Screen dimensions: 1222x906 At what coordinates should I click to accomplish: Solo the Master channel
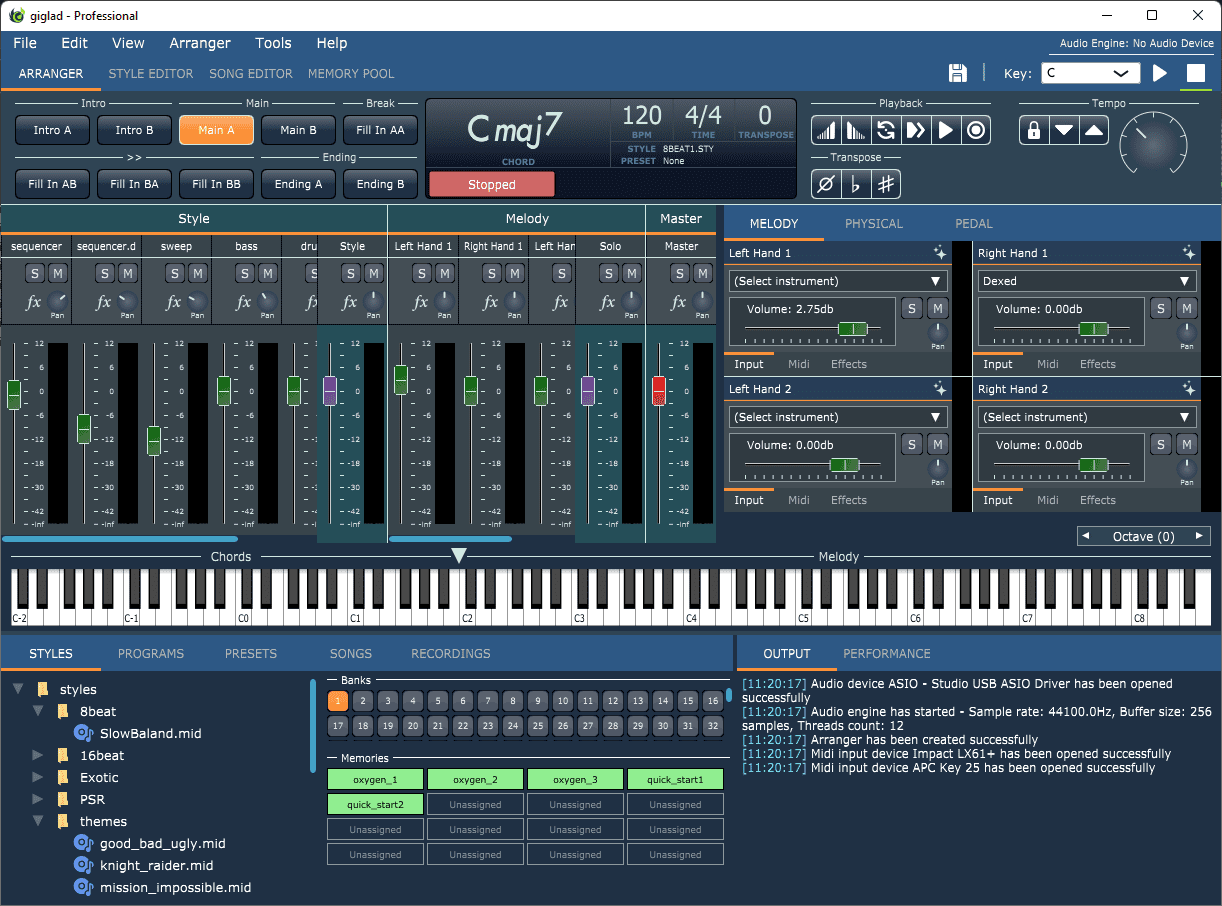pos(680,274)
